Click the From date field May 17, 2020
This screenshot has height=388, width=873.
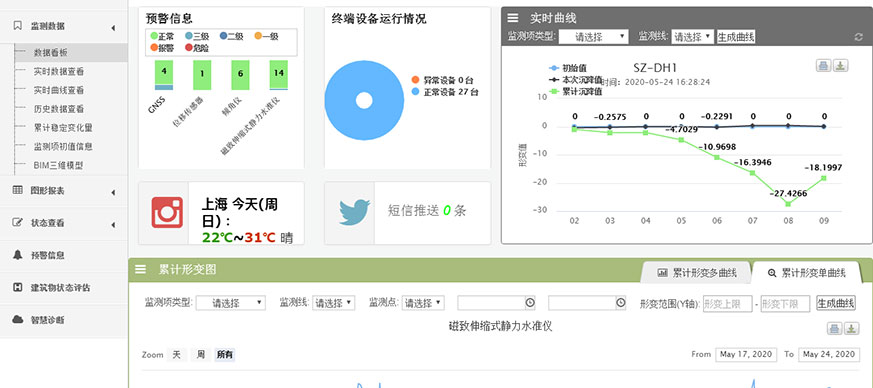747,355
